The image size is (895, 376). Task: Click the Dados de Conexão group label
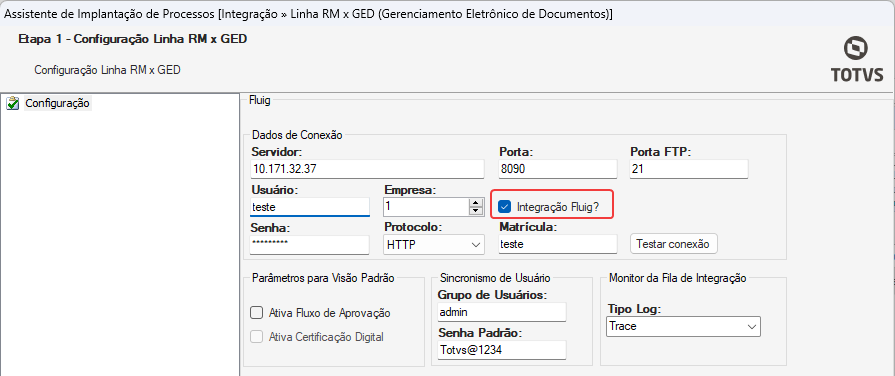(297, 135)
